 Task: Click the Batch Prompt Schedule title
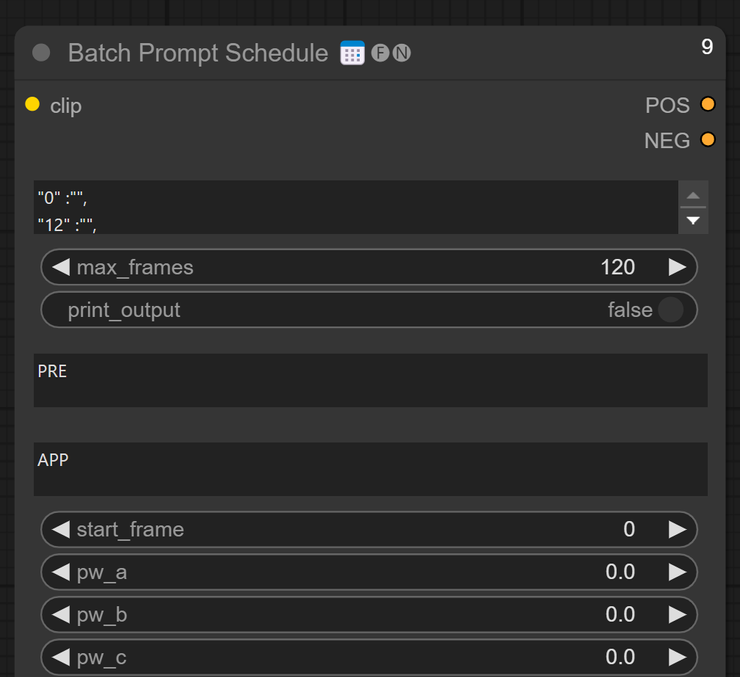[x=198, y=53]
